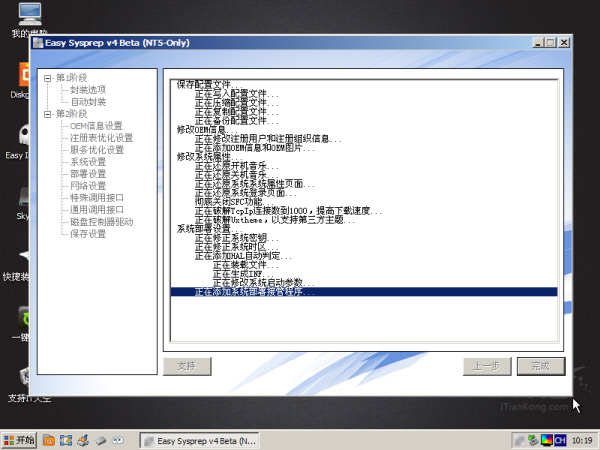Viewport: 600px width, 450px height.
Task: Open the 开始 start menu
Action: click(19, 440)
